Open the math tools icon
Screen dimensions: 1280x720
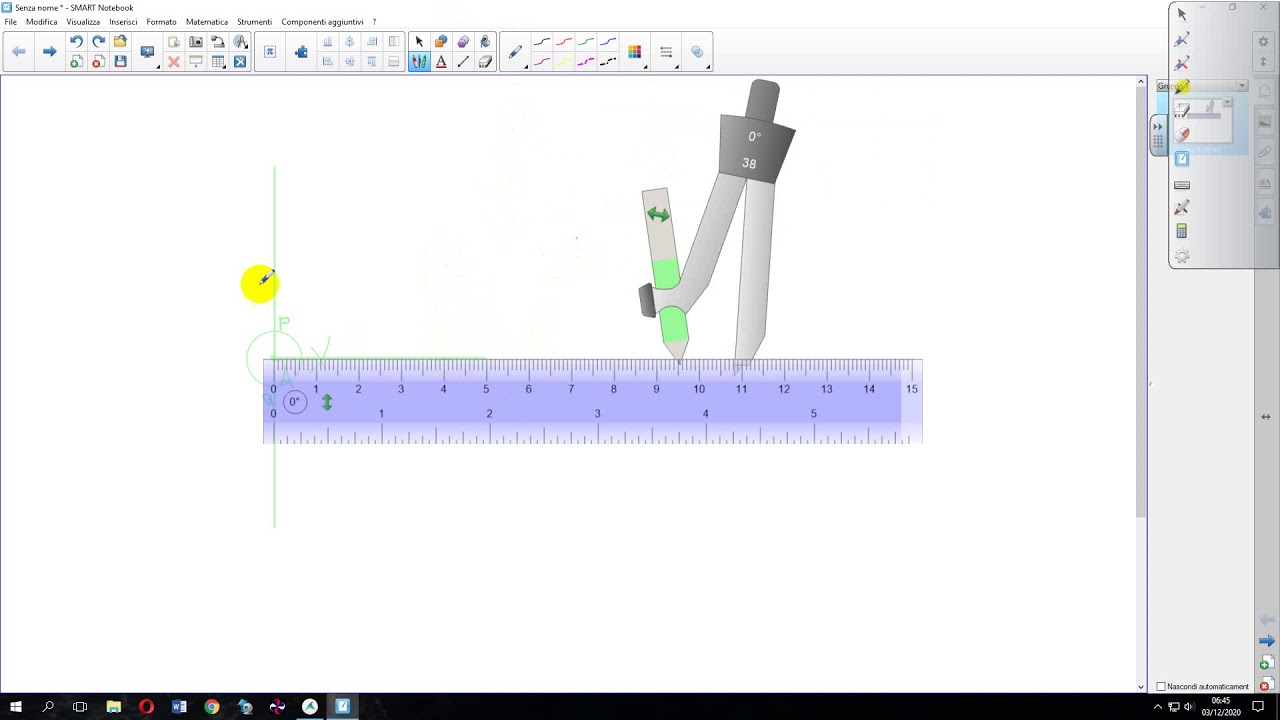pyautogui.click(x=270, y=51)
